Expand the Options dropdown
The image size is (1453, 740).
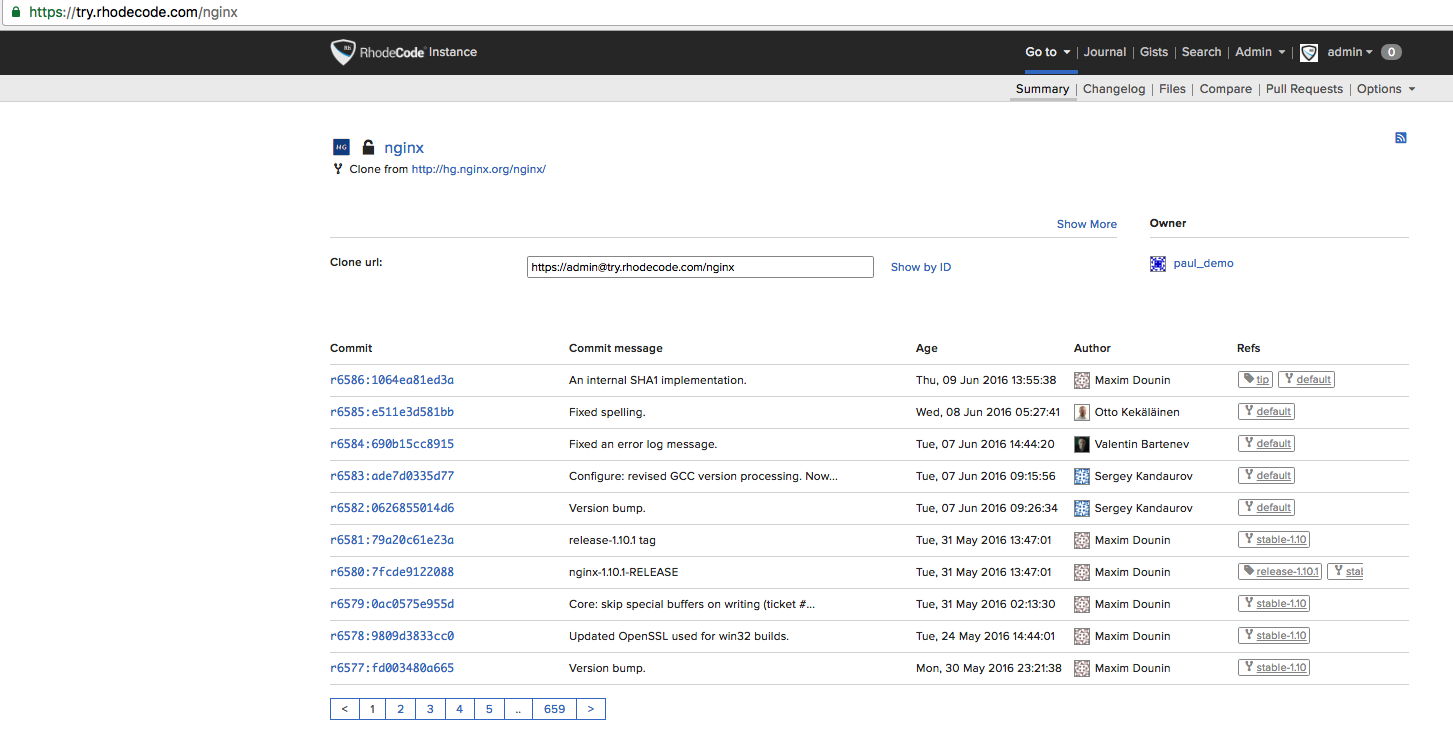coord(1386,89)
